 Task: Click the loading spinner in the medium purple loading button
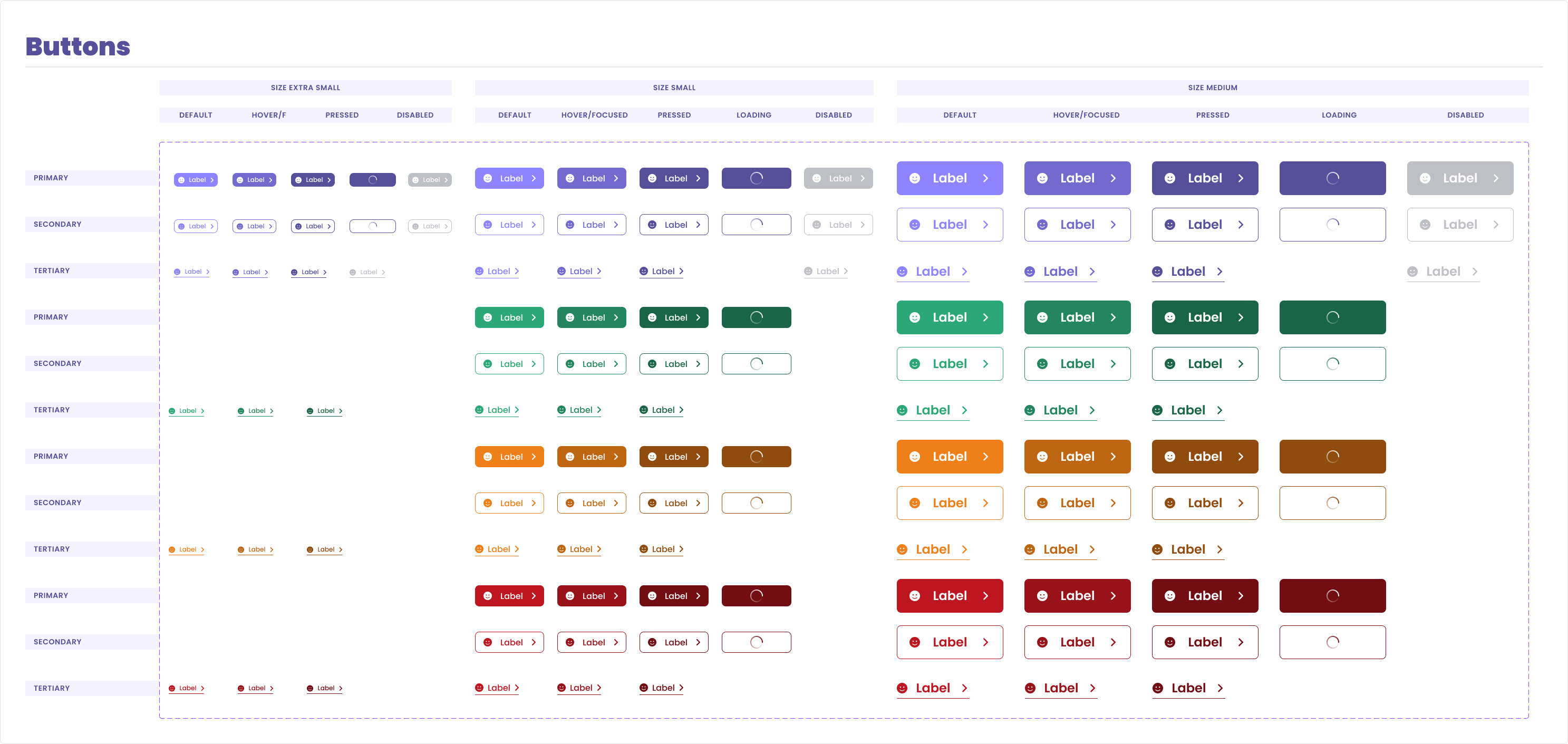pyautogui.click(x=1333, y=178)
